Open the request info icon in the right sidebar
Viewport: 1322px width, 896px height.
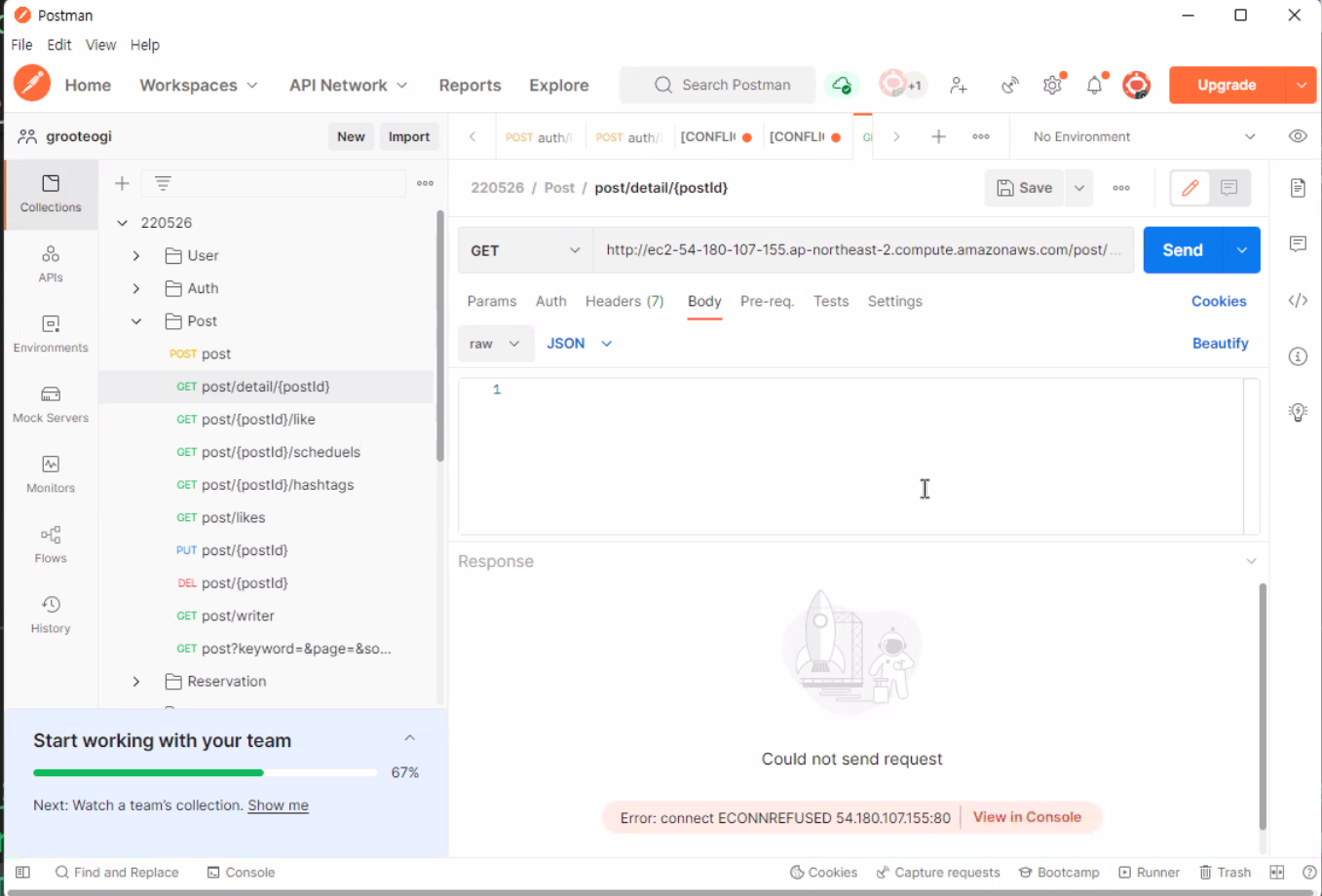tap(1298, 356)
